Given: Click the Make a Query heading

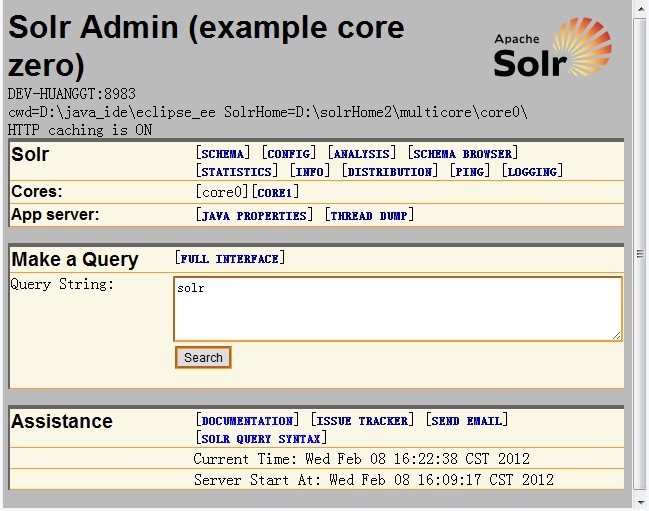Looking at the screenshot, I should click(75, 259).
